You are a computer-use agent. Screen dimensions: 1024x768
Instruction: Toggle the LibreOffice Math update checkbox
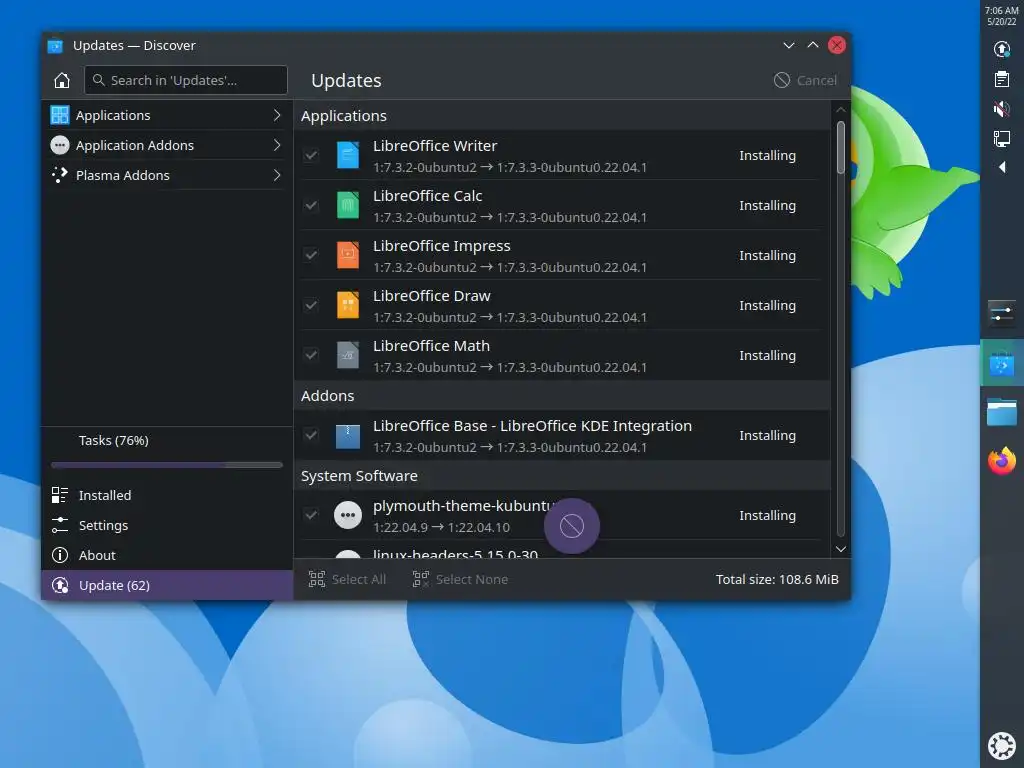click(311, 355)
